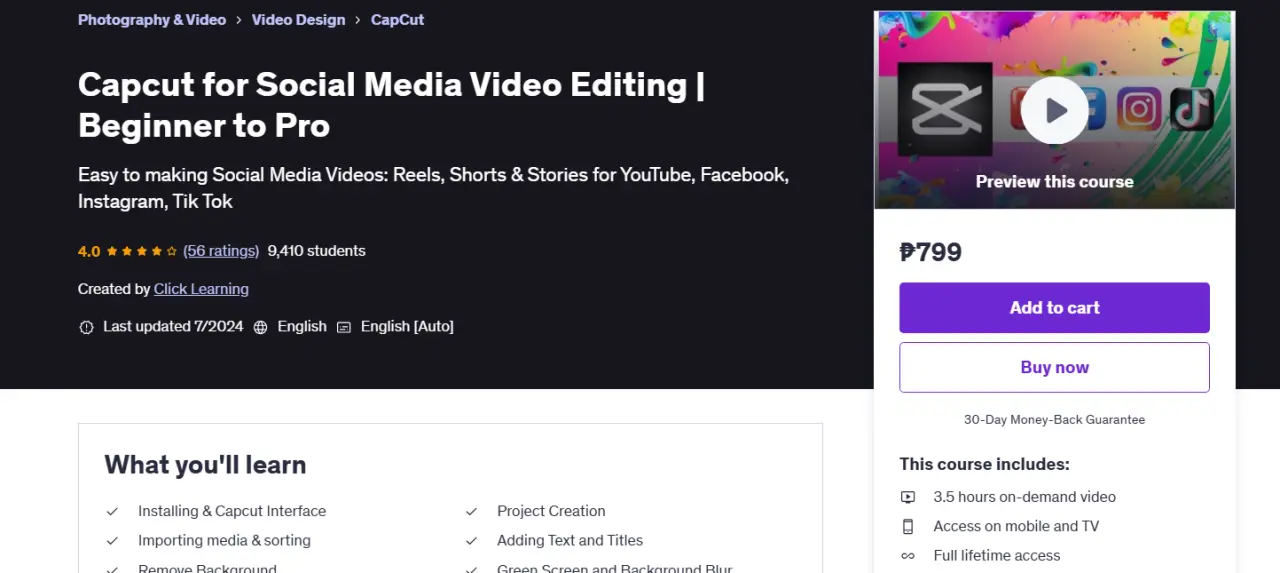Visit the Click Learning instructor page

(201, 289)
